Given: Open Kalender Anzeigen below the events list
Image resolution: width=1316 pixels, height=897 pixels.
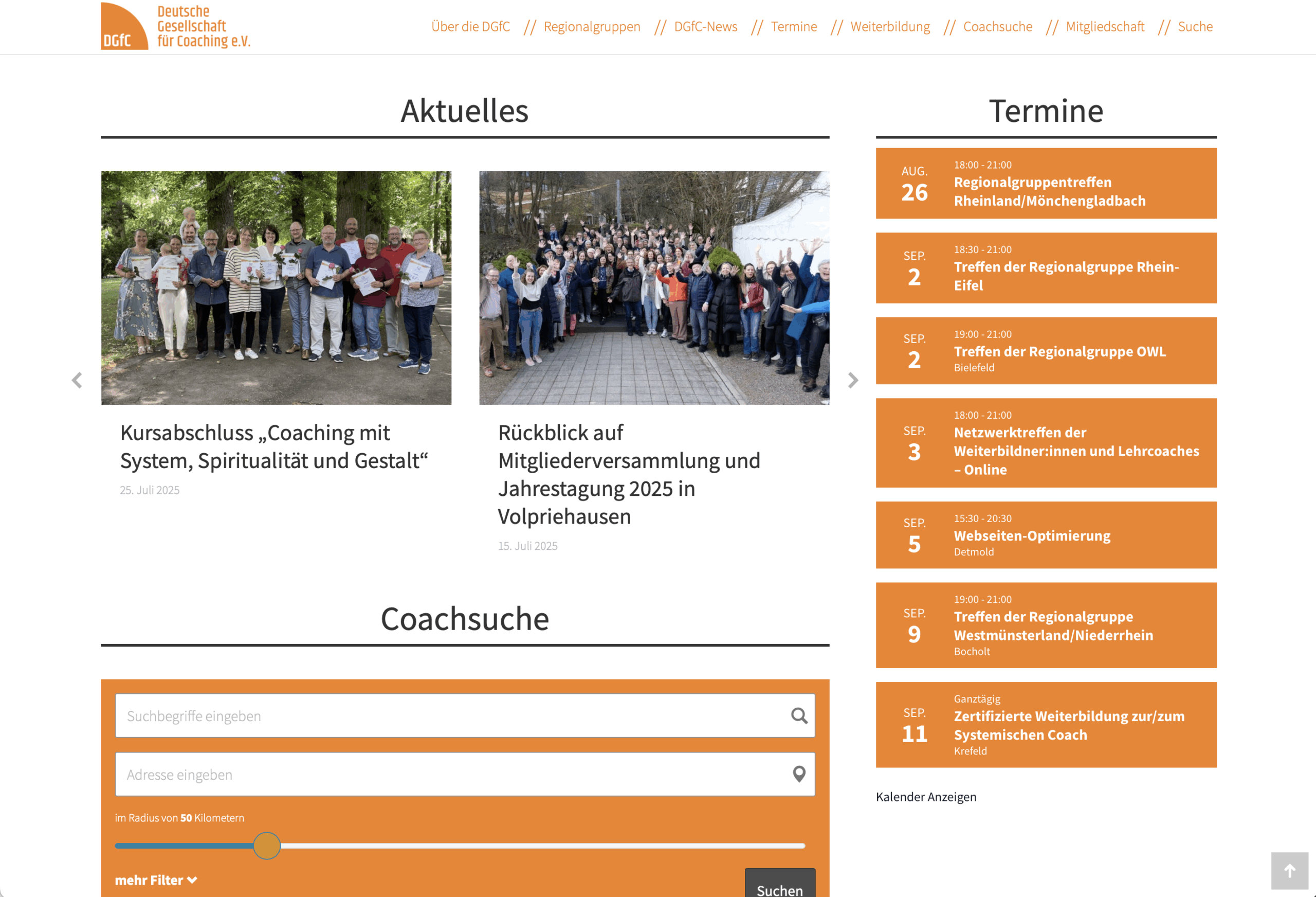Looking at the screenshot, I should coord(926,797).
